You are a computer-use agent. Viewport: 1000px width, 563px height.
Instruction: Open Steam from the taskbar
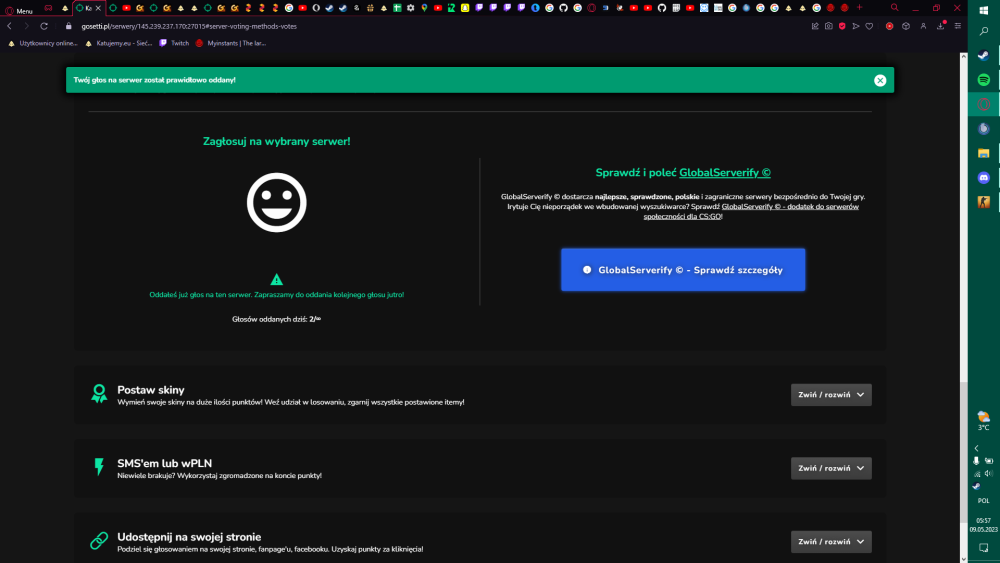[983, 55]
